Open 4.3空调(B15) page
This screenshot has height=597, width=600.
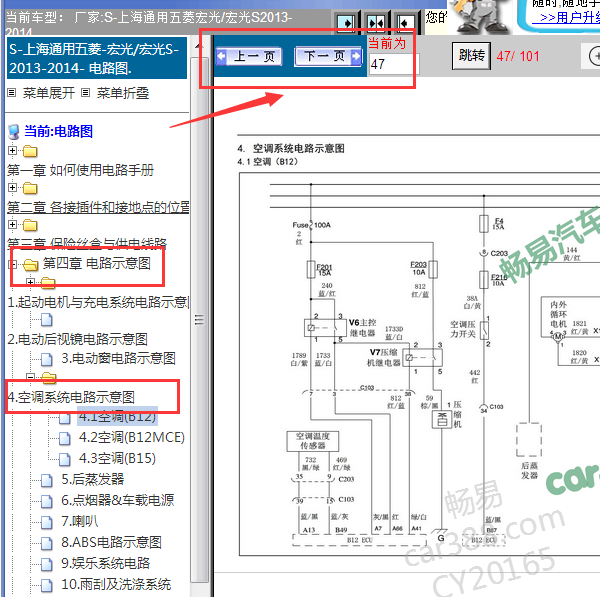[117, 458]
